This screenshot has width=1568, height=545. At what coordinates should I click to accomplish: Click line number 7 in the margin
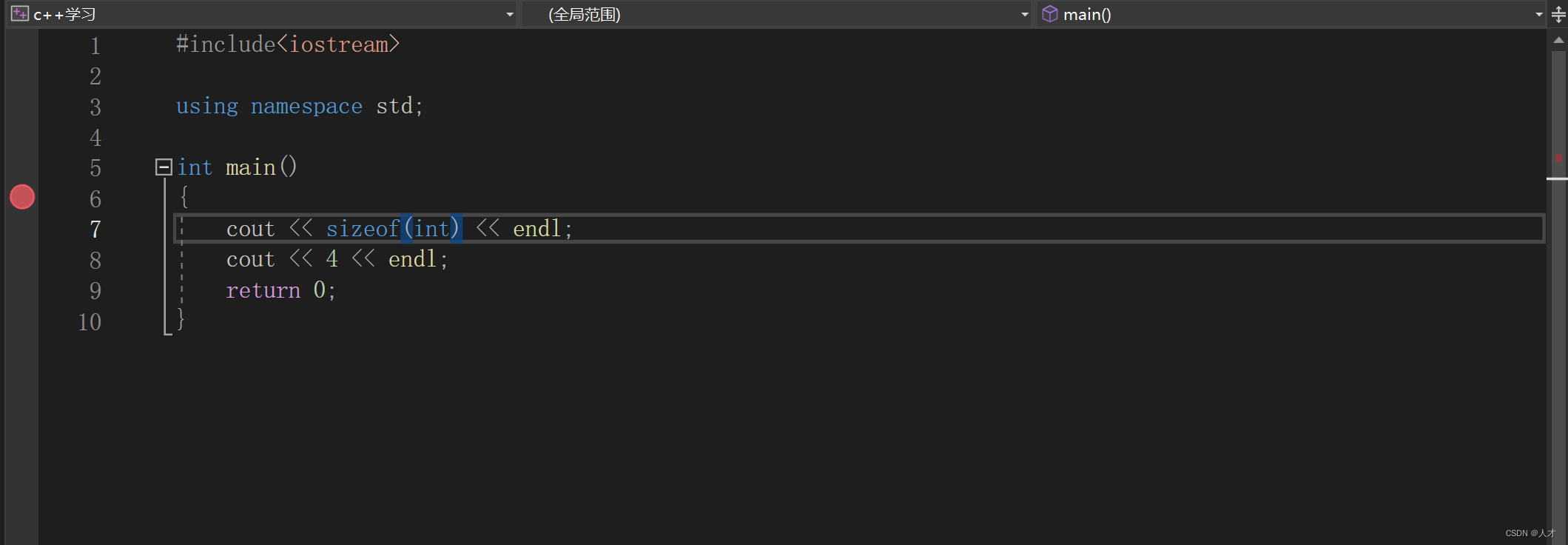click(x=95, y=229)
